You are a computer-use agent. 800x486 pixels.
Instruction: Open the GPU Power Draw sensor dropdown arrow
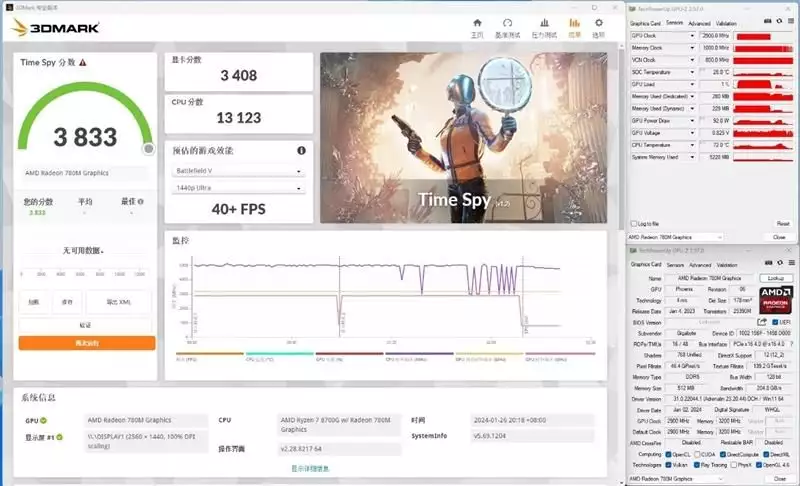692,121
